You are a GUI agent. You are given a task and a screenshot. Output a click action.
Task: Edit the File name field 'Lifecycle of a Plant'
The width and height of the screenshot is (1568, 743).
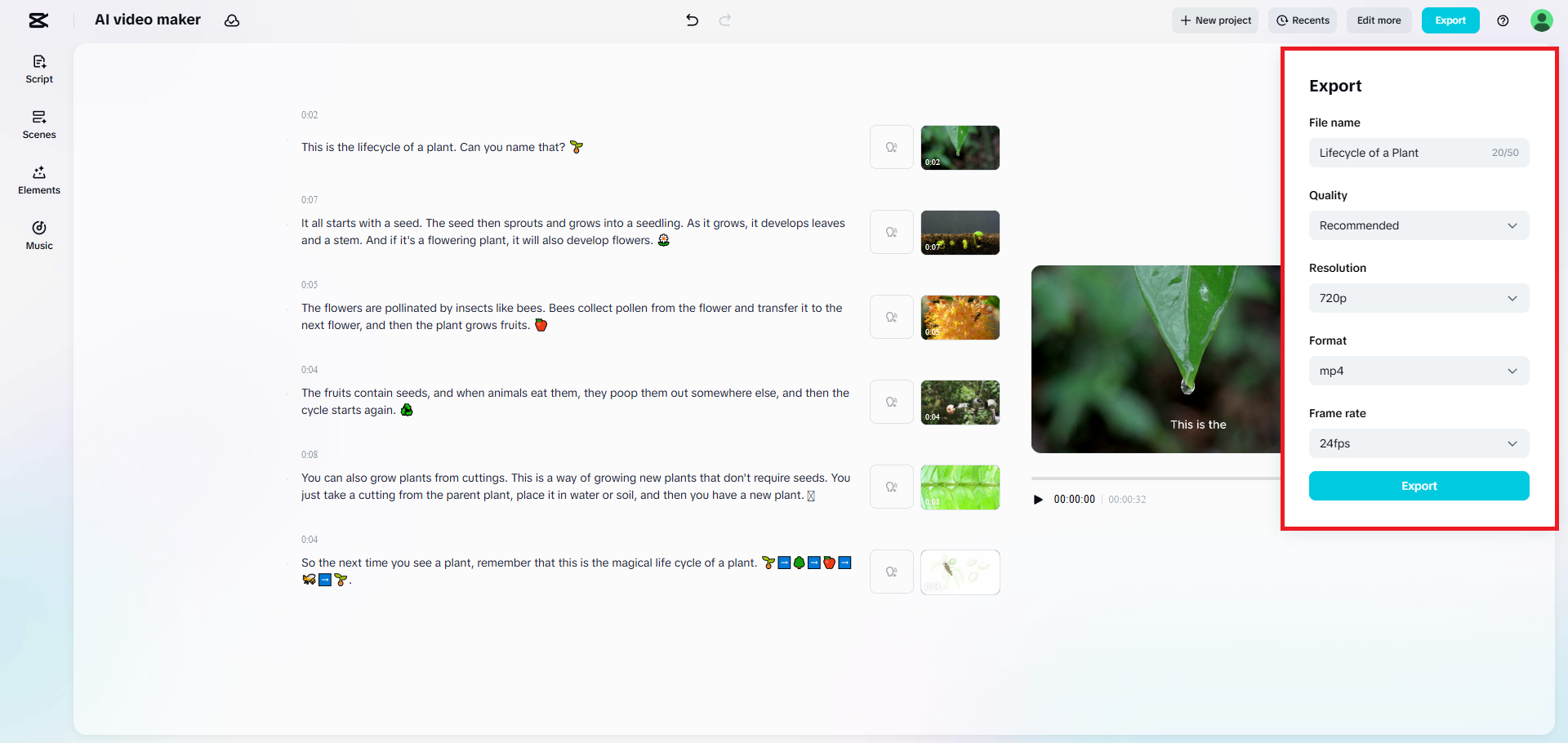[1419, 153]
